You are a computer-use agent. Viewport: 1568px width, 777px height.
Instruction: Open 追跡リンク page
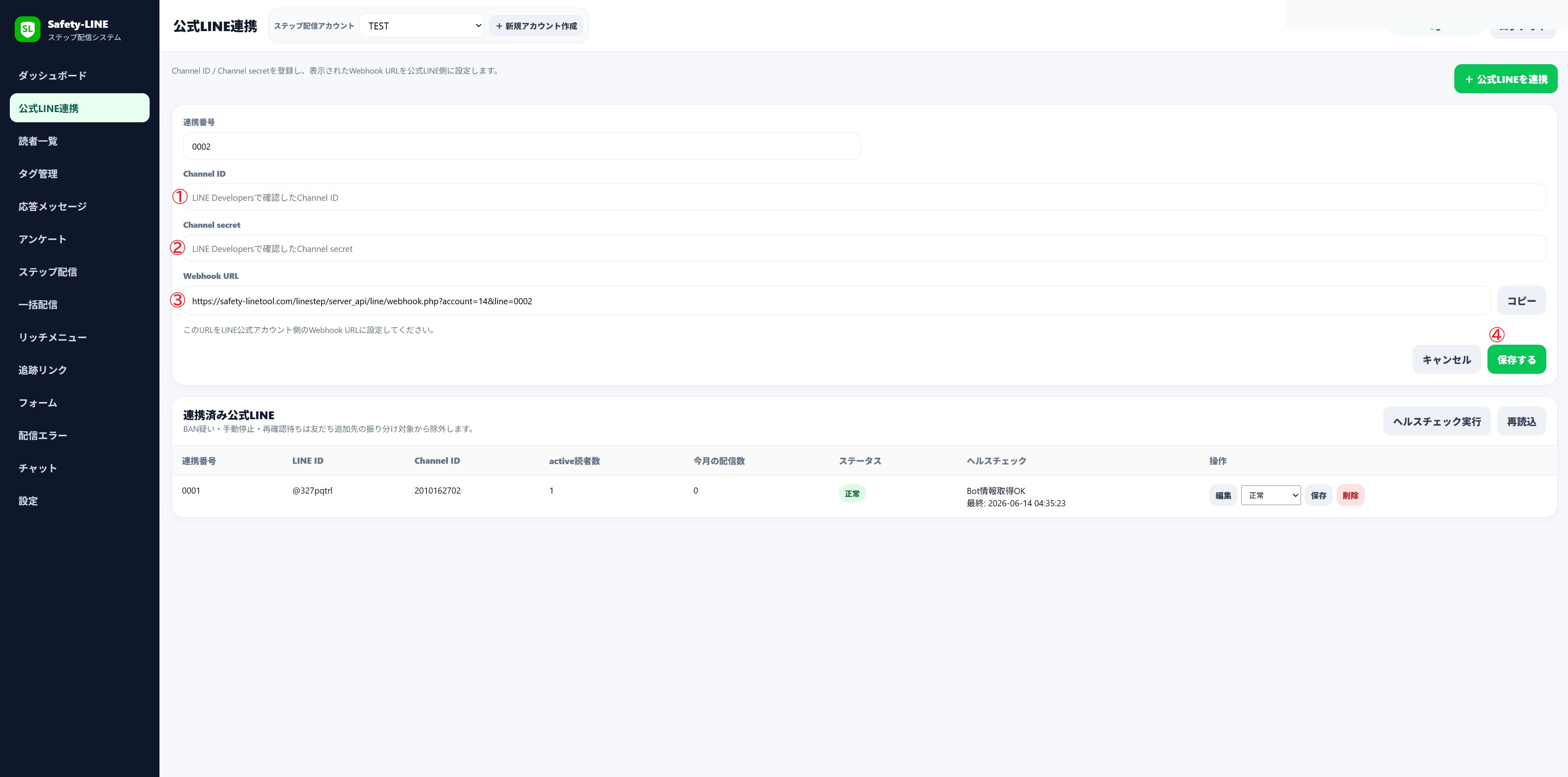[80, 370]
